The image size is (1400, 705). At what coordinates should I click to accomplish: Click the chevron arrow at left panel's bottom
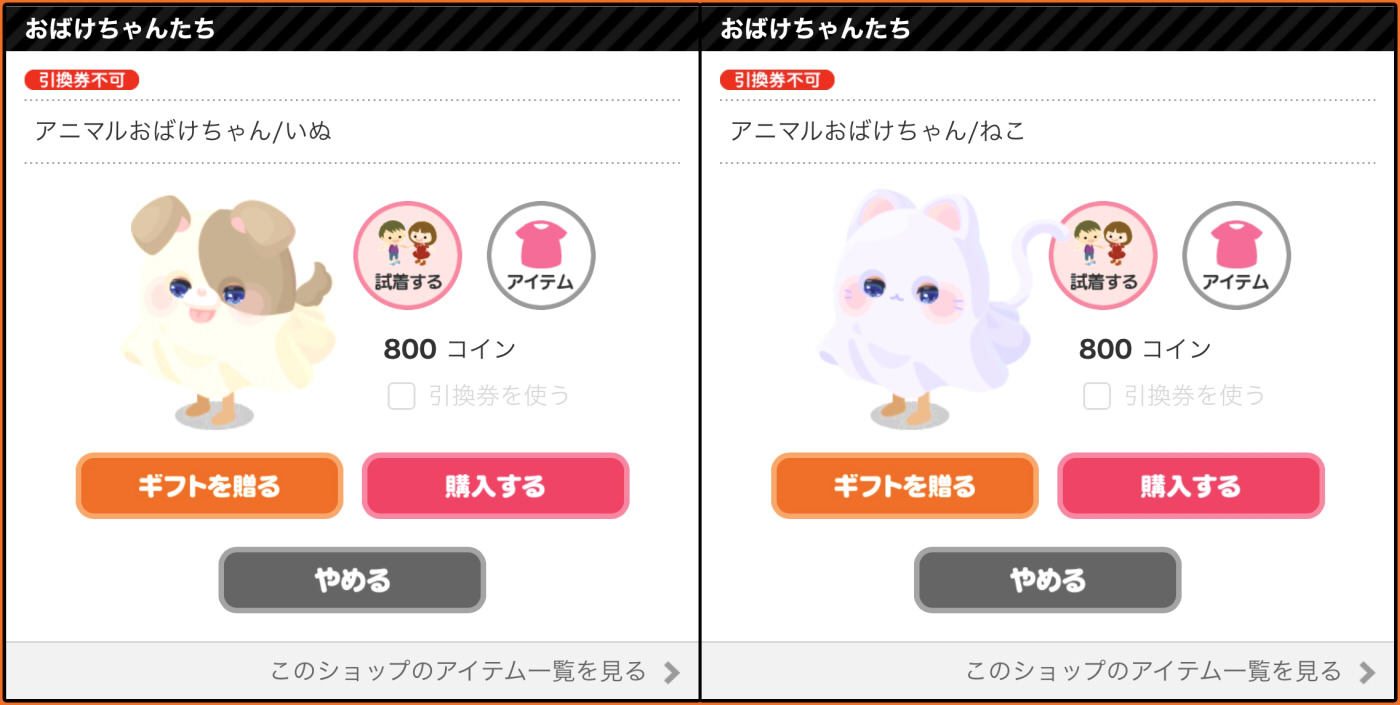(x=672, y=672)
